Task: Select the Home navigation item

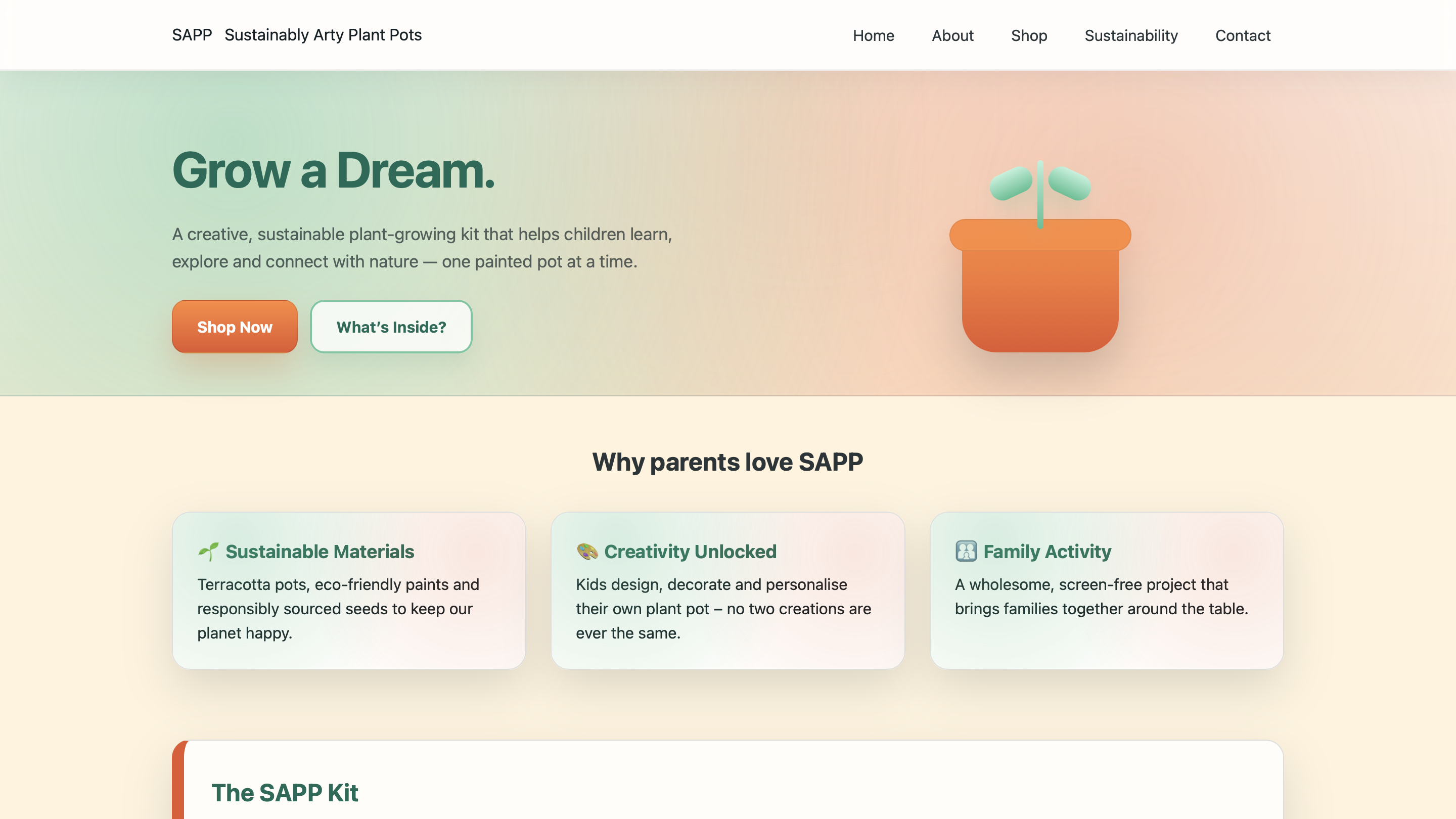Action: click(x=873, y=35)
